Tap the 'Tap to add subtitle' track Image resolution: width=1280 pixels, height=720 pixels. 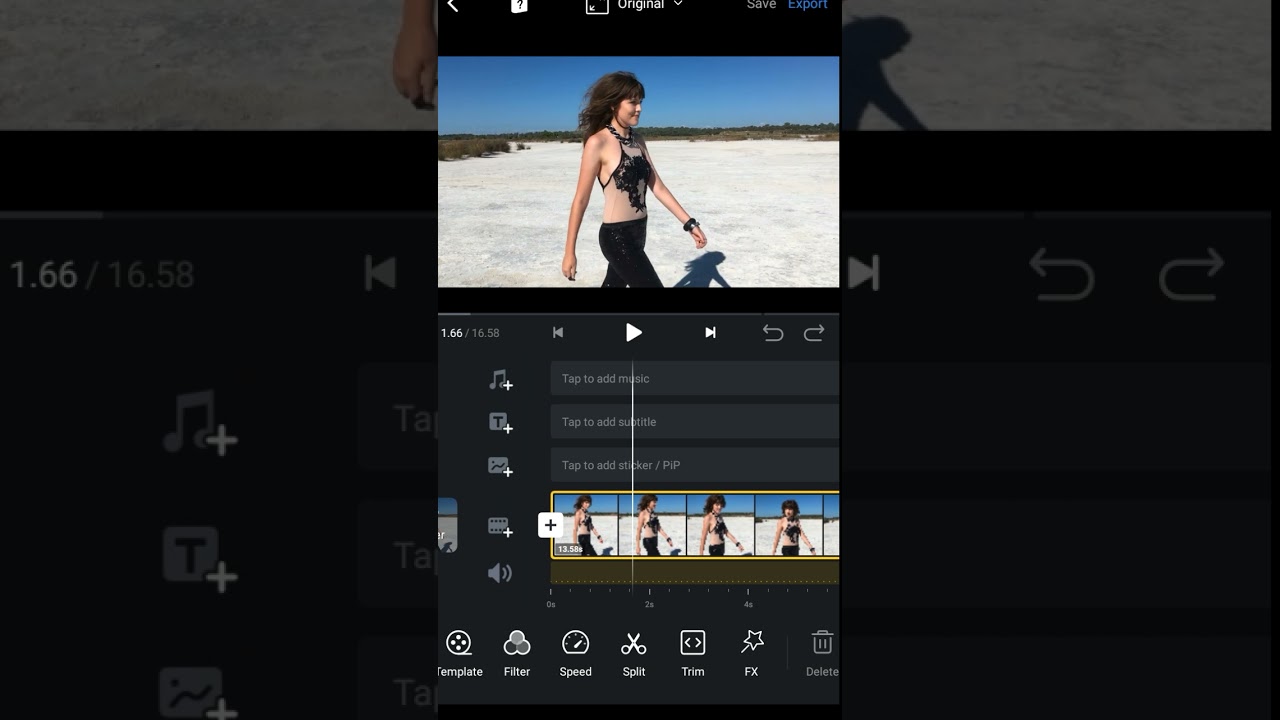(x=694, y=422)
